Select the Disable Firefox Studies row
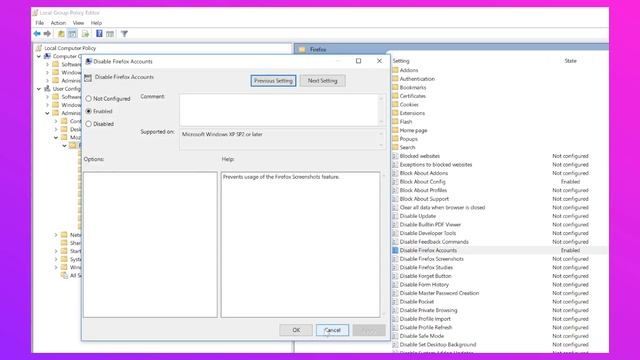The height and width of the screenshot is (360, 640). click(x=499, y=267)
